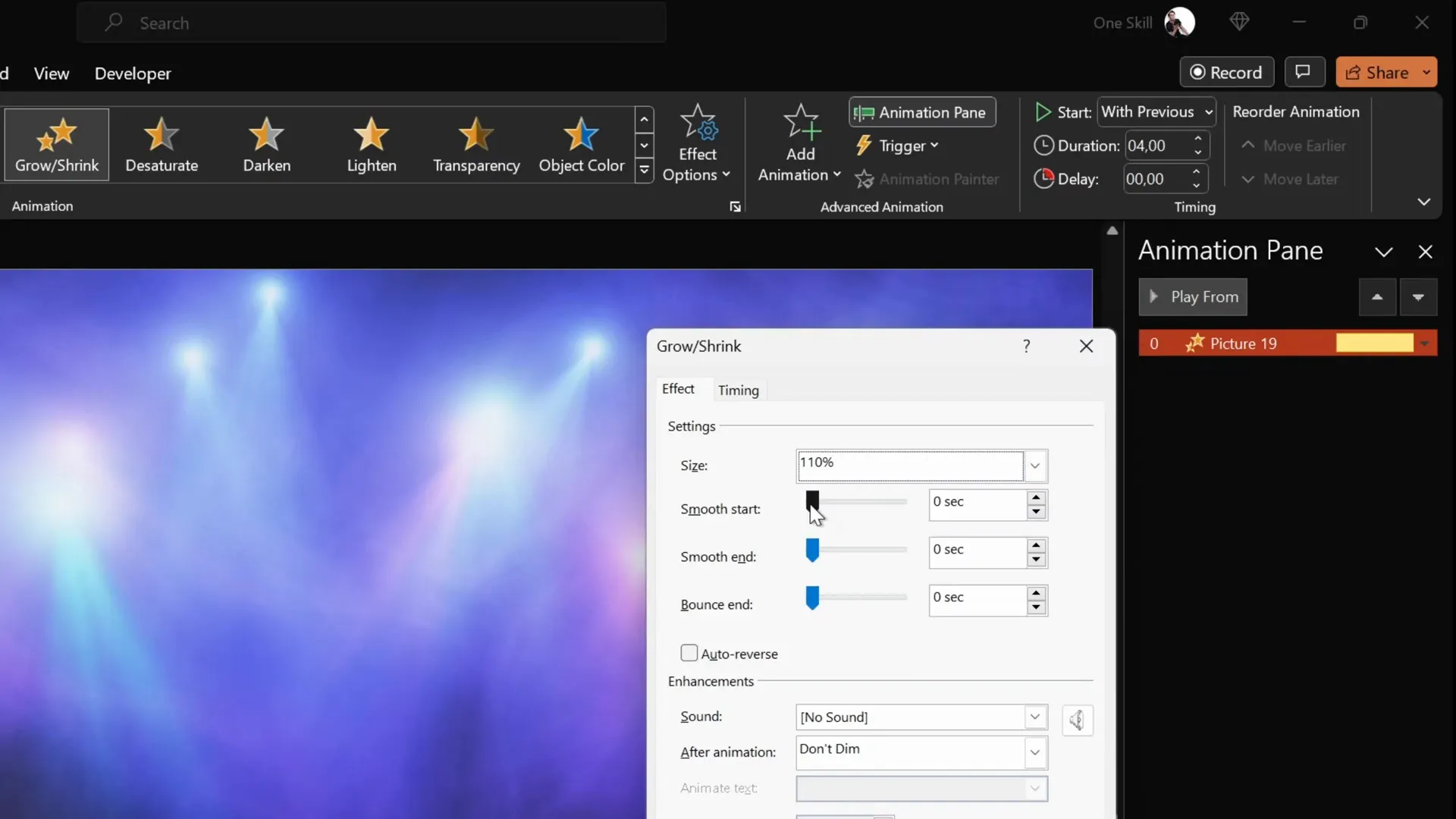Click Move Later in Reorder Animation
The image size is (1456, 819).
[1290, 179]
